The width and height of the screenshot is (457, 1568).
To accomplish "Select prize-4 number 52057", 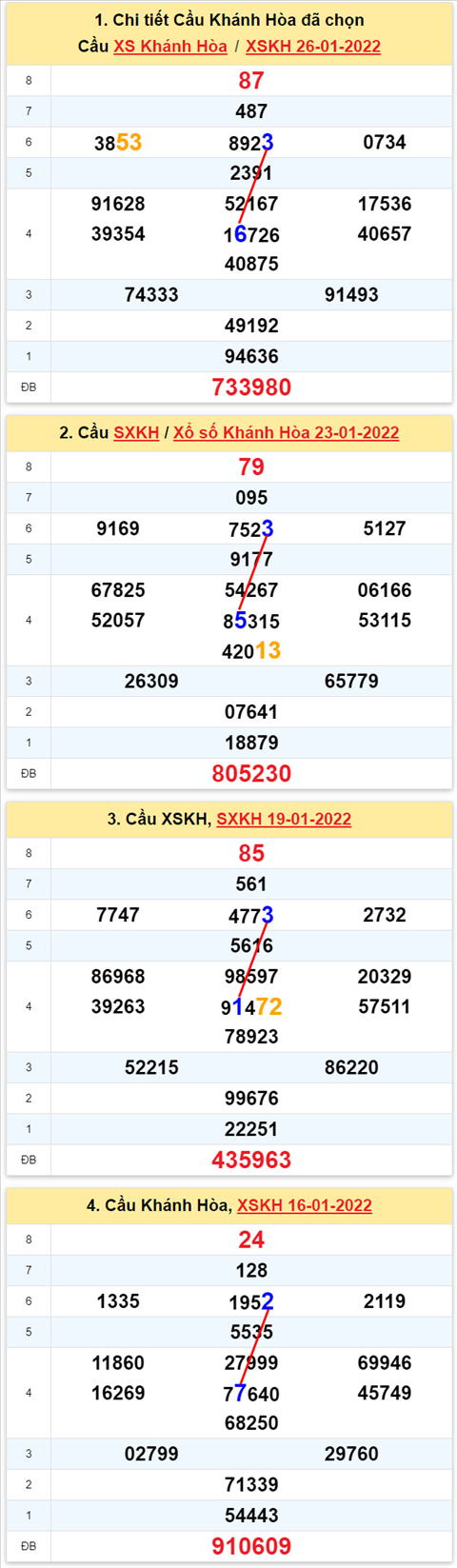I will click(118, 621).
